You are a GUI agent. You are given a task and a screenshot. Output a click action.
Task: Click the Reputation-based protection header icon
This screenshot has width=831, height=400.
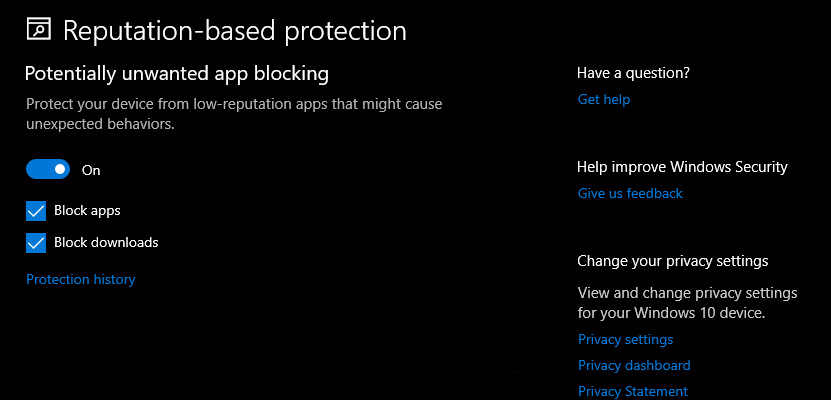38,29
